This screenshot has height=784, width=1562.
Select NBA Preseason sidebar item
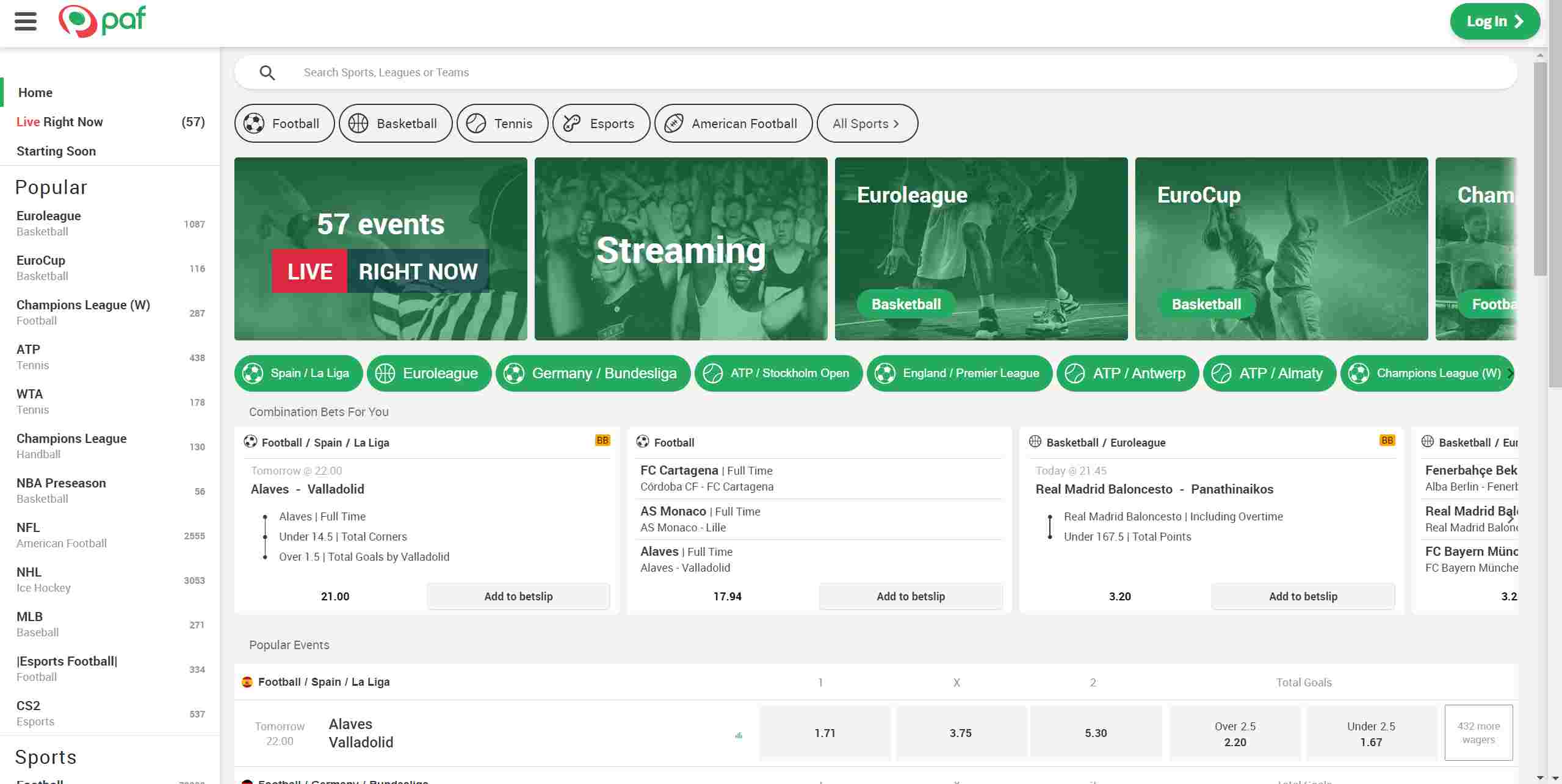[110, 491]
